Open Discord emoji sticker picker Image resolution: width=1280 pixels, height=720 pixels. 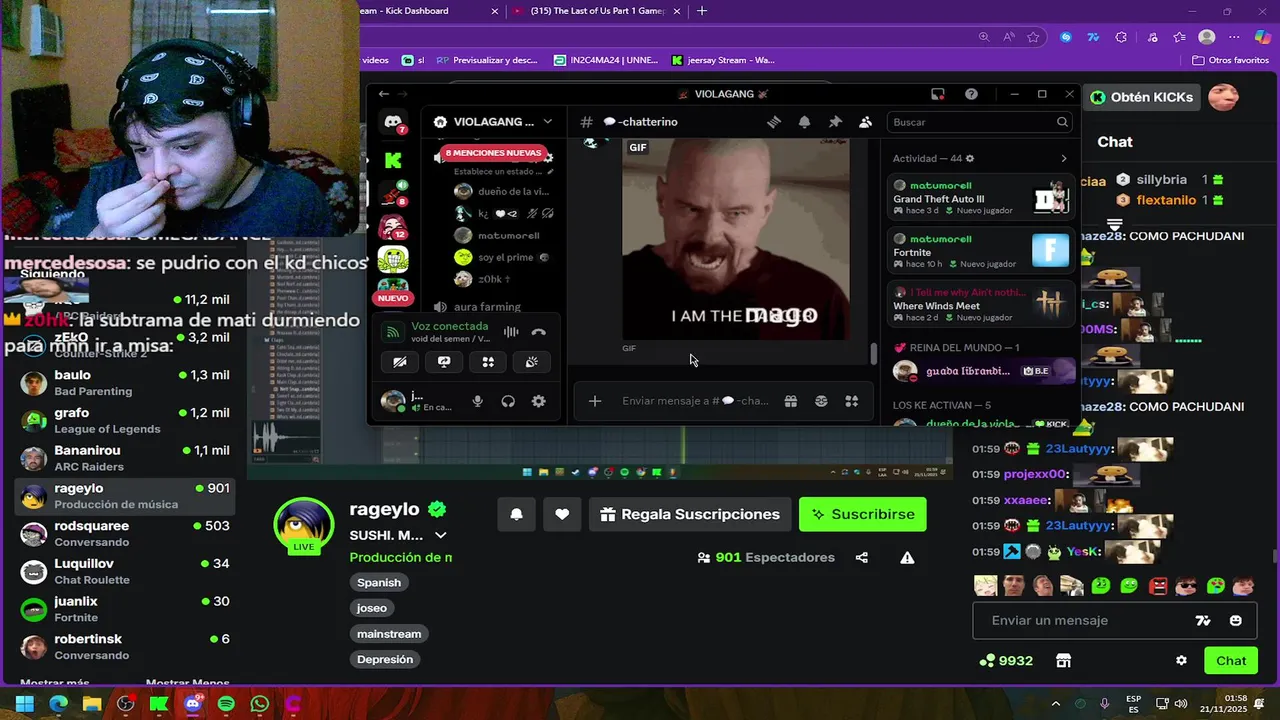821,401
